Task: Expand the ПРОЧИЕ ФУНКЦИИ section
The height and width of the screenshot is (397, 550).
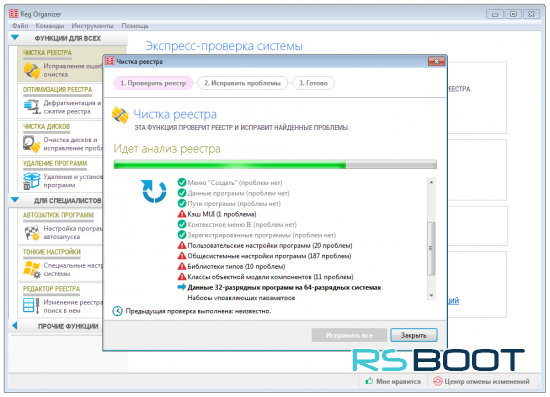Action: pyautogui.click(x=15, y=325)
